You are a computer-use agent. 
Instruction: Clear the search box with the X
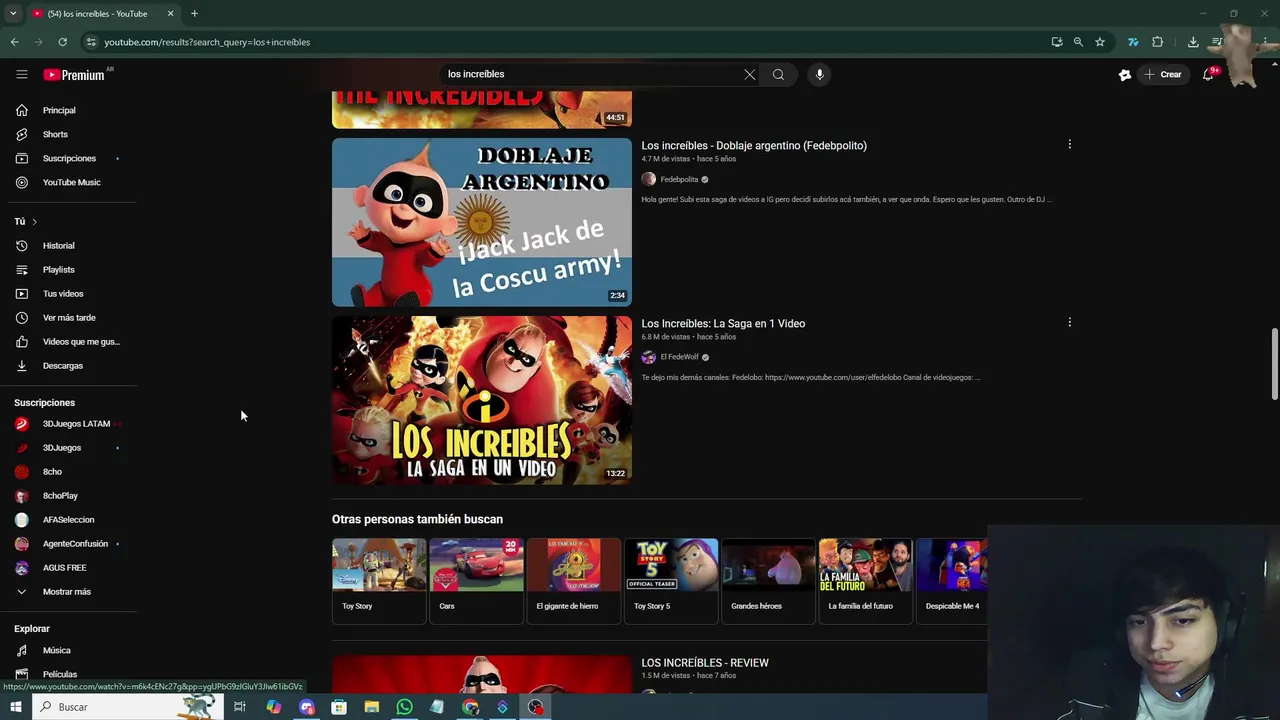749,74
